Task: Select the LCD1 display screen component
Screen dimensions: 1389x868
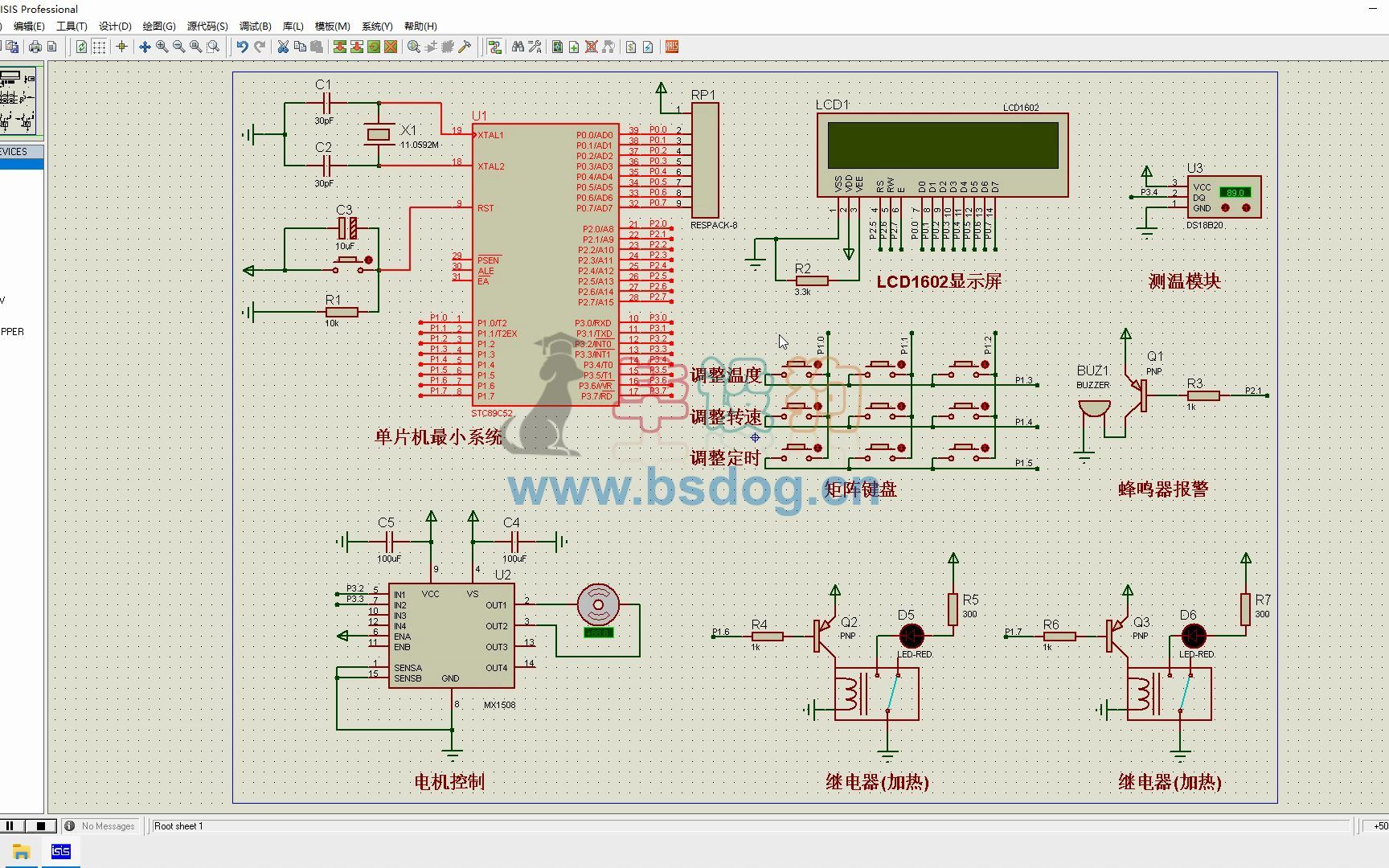Action: (943, 154)
